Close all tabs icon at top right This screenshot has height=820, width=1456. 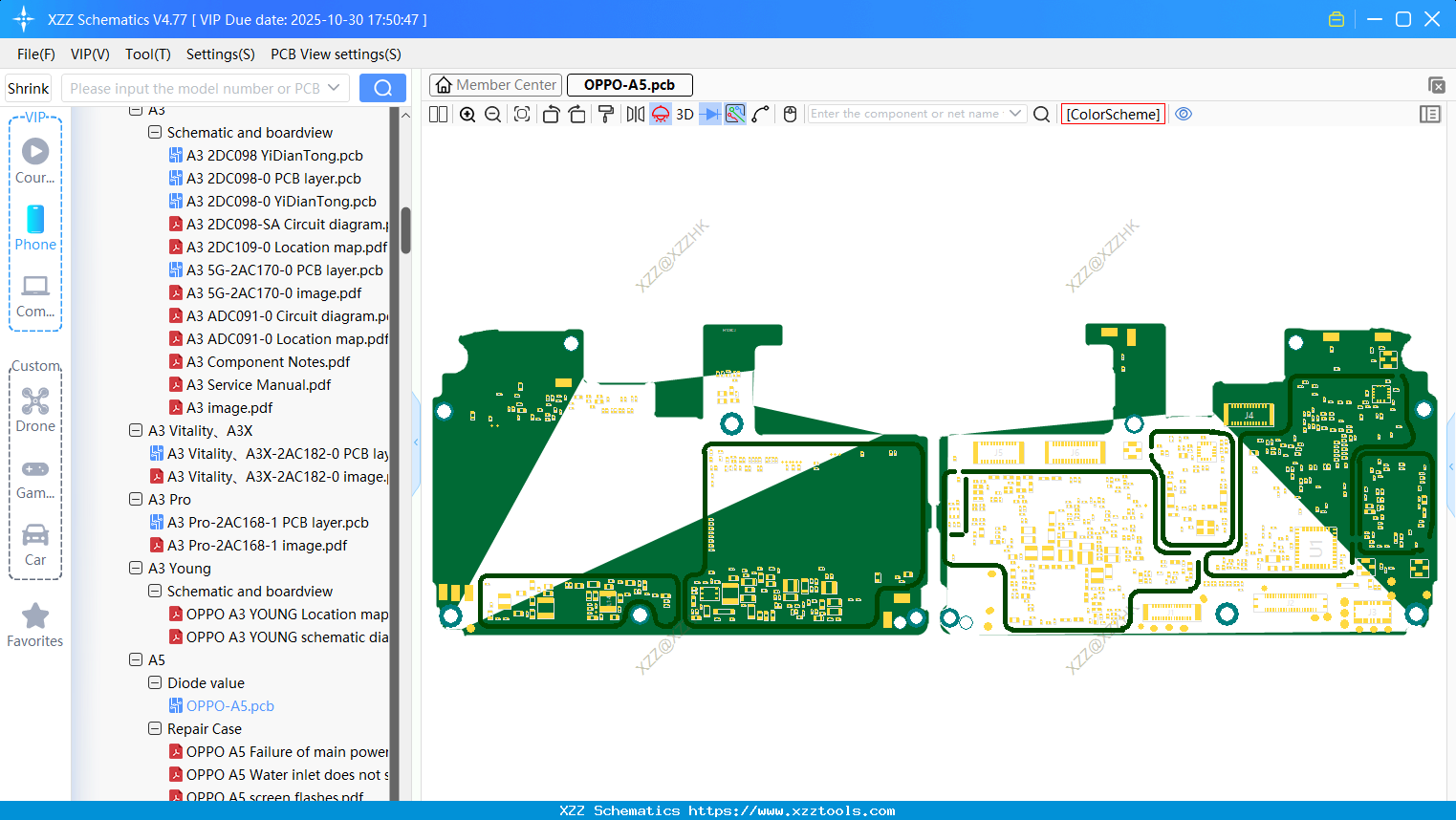(1436, 85)
